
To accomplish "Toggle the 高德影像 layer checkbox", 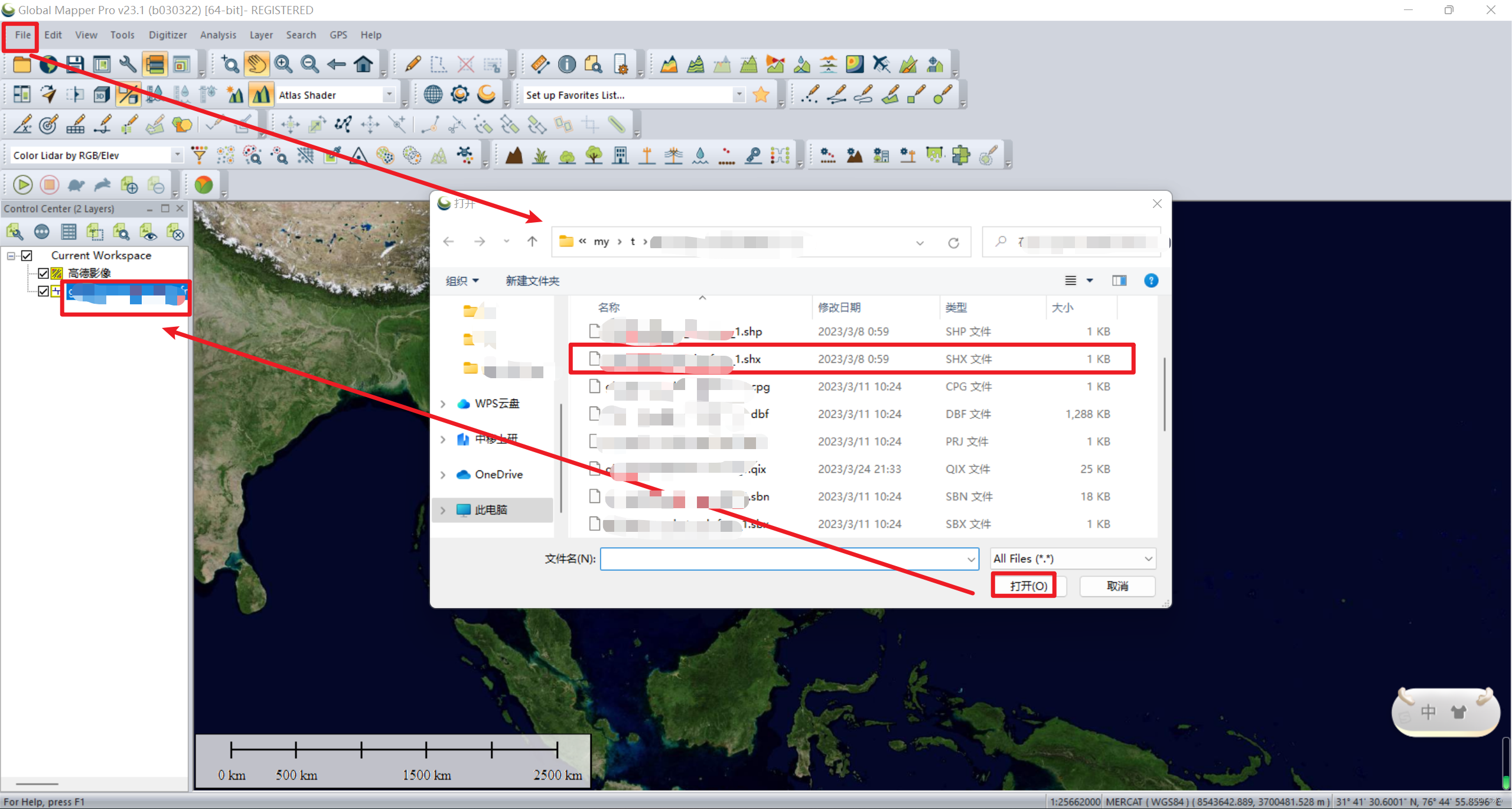I will coord(43,273).
